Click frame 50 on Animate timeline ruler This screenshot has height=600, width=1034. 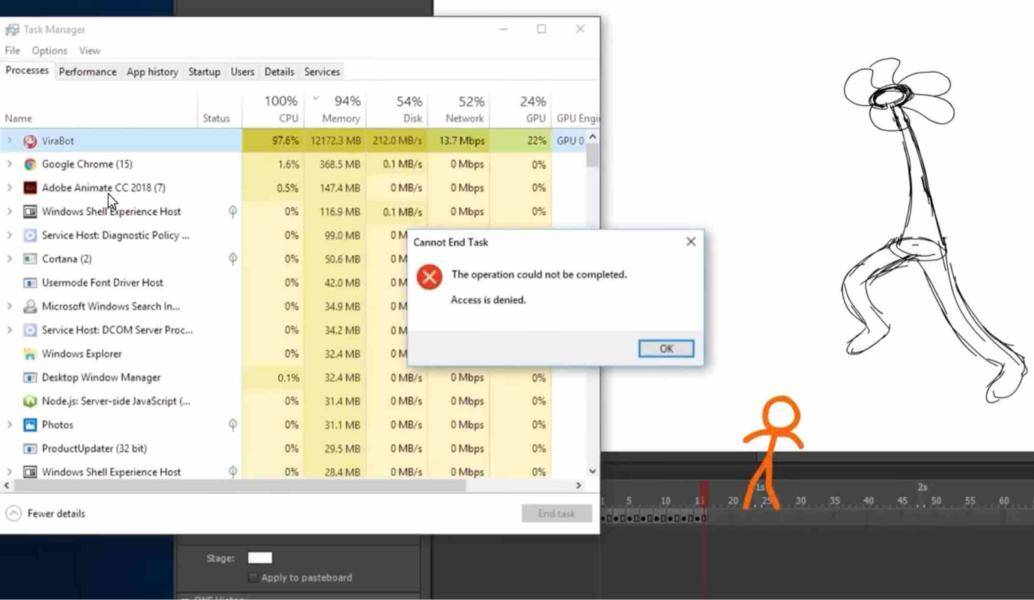(x=936, y=501)
